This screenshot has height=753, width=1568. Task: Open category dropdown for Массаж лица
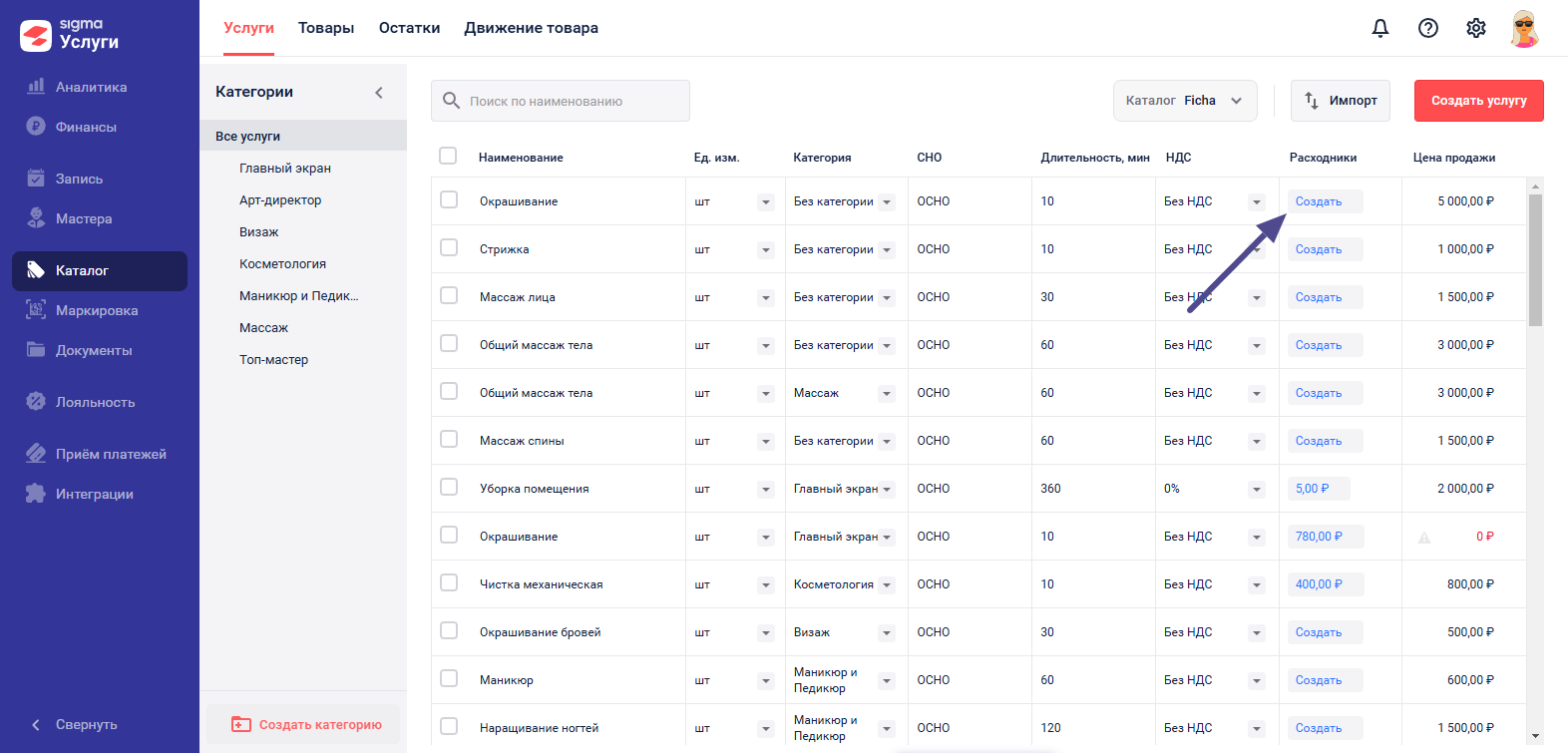pos(887,298)
